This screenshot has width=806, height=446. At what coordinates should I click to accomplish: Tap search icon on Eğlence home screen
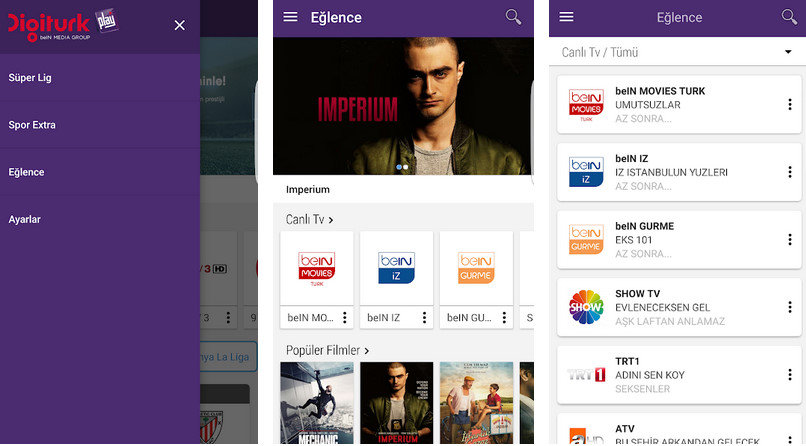click(513, 17)
